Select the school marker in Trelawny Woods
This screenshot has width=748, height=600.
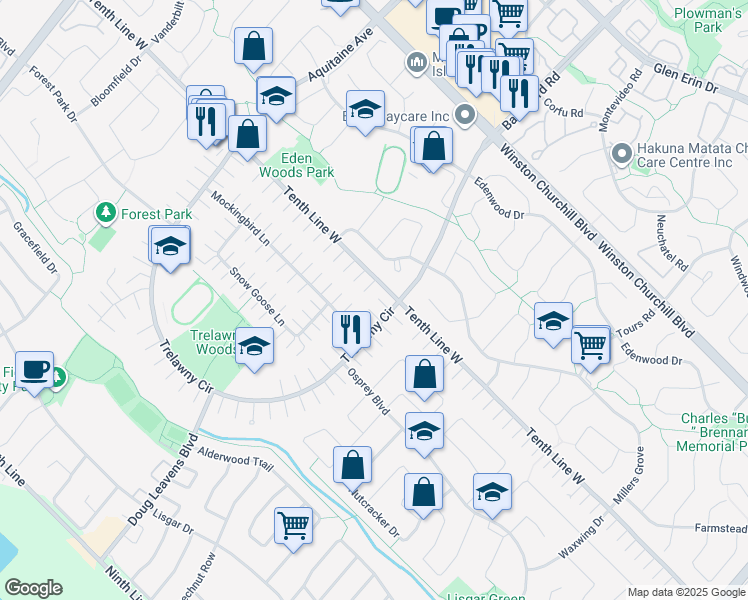click(255, 347)
